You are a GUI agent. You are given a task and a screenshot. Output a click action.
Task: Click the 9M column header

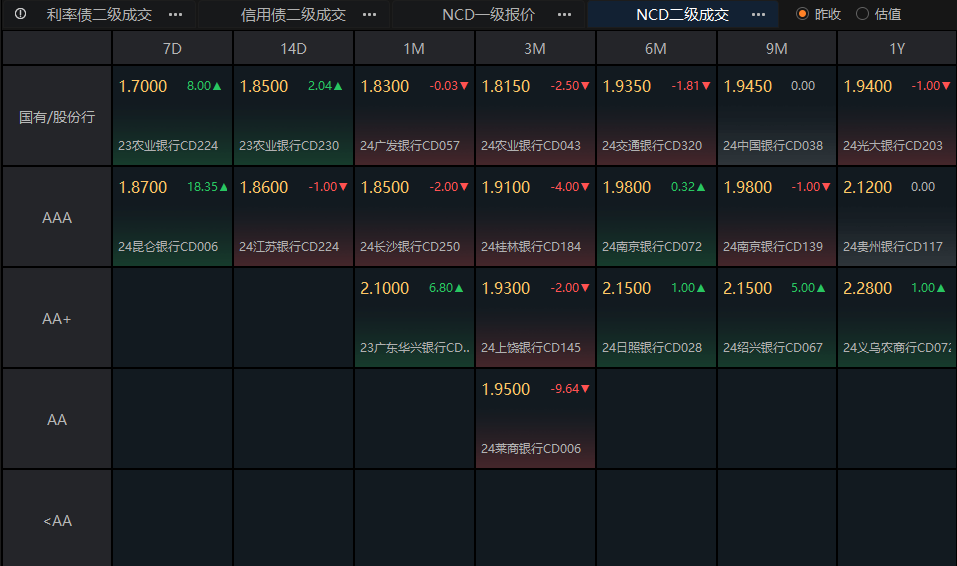(x=776, y=48)
